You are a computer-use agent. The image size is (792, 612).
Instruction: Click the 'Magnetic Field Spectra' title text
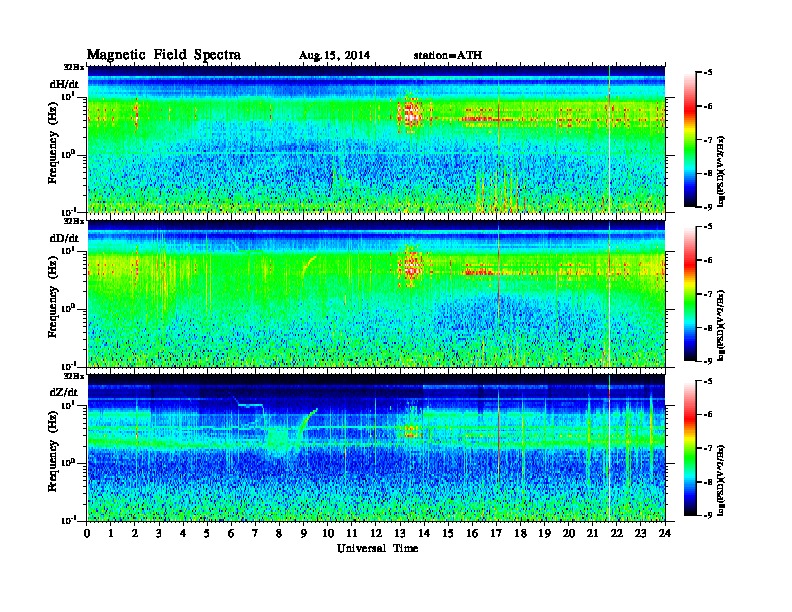164,55
